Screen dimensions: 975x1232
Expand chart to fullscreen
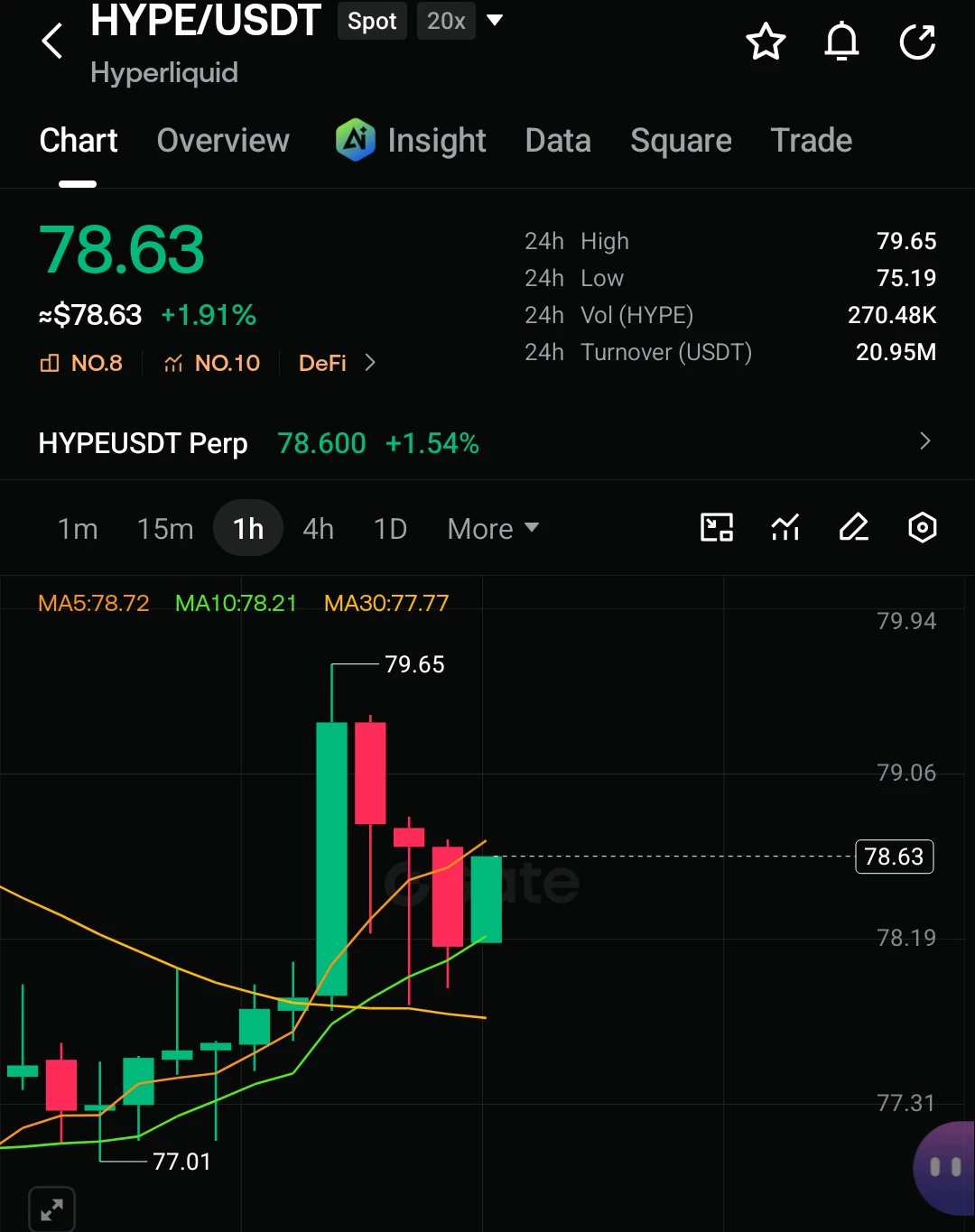click(x=51, y=1209)
